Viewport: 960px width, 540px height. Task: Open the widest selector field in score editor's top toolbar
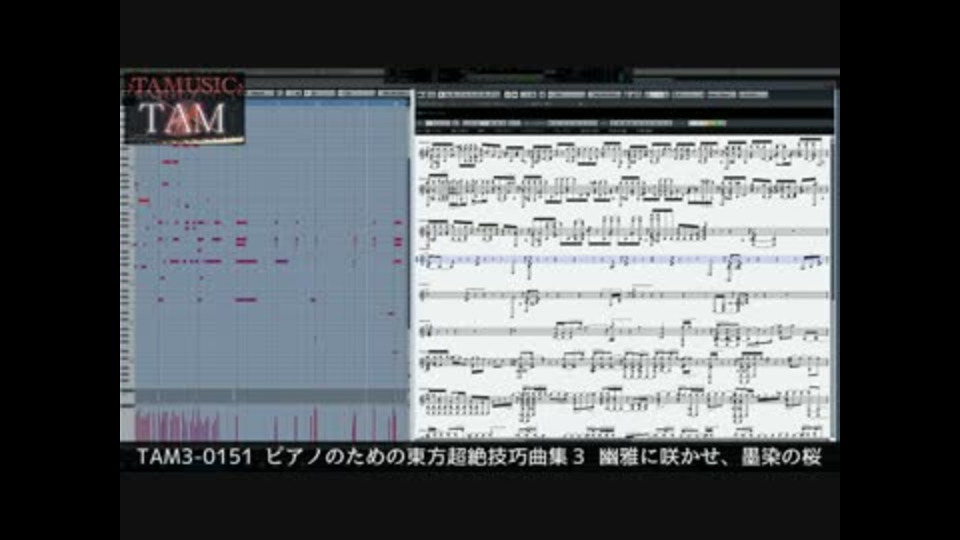[x=470, y=95]
